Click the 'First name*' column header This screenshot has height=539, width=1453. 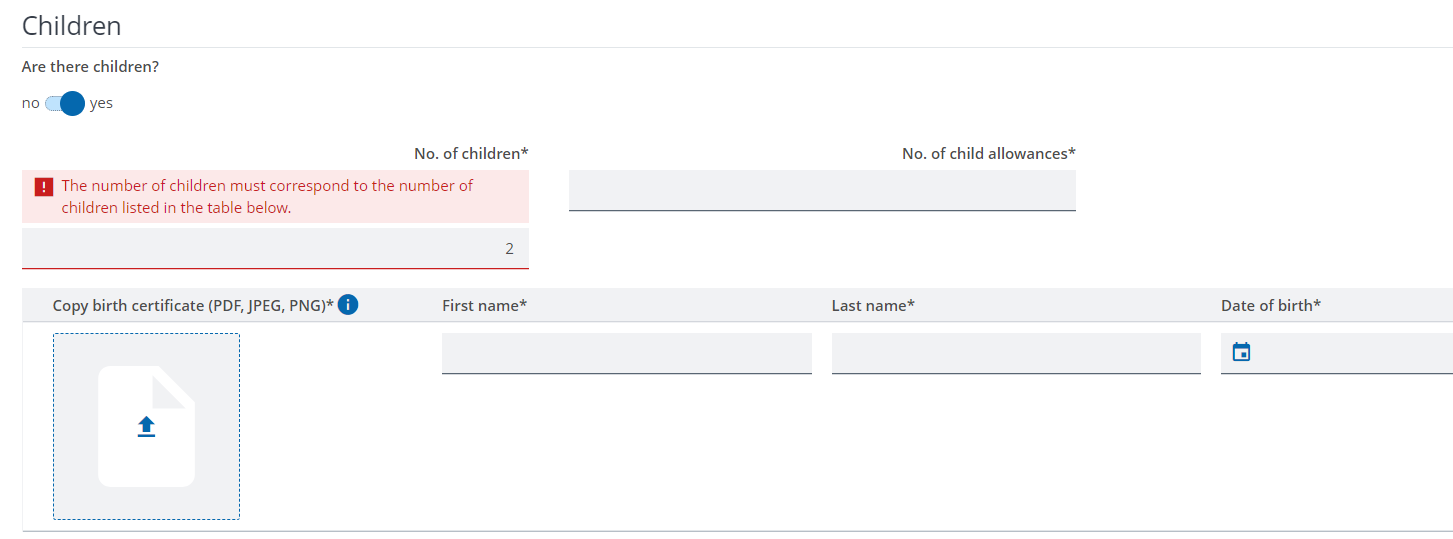pyautogui.click(x=484, y=305)
